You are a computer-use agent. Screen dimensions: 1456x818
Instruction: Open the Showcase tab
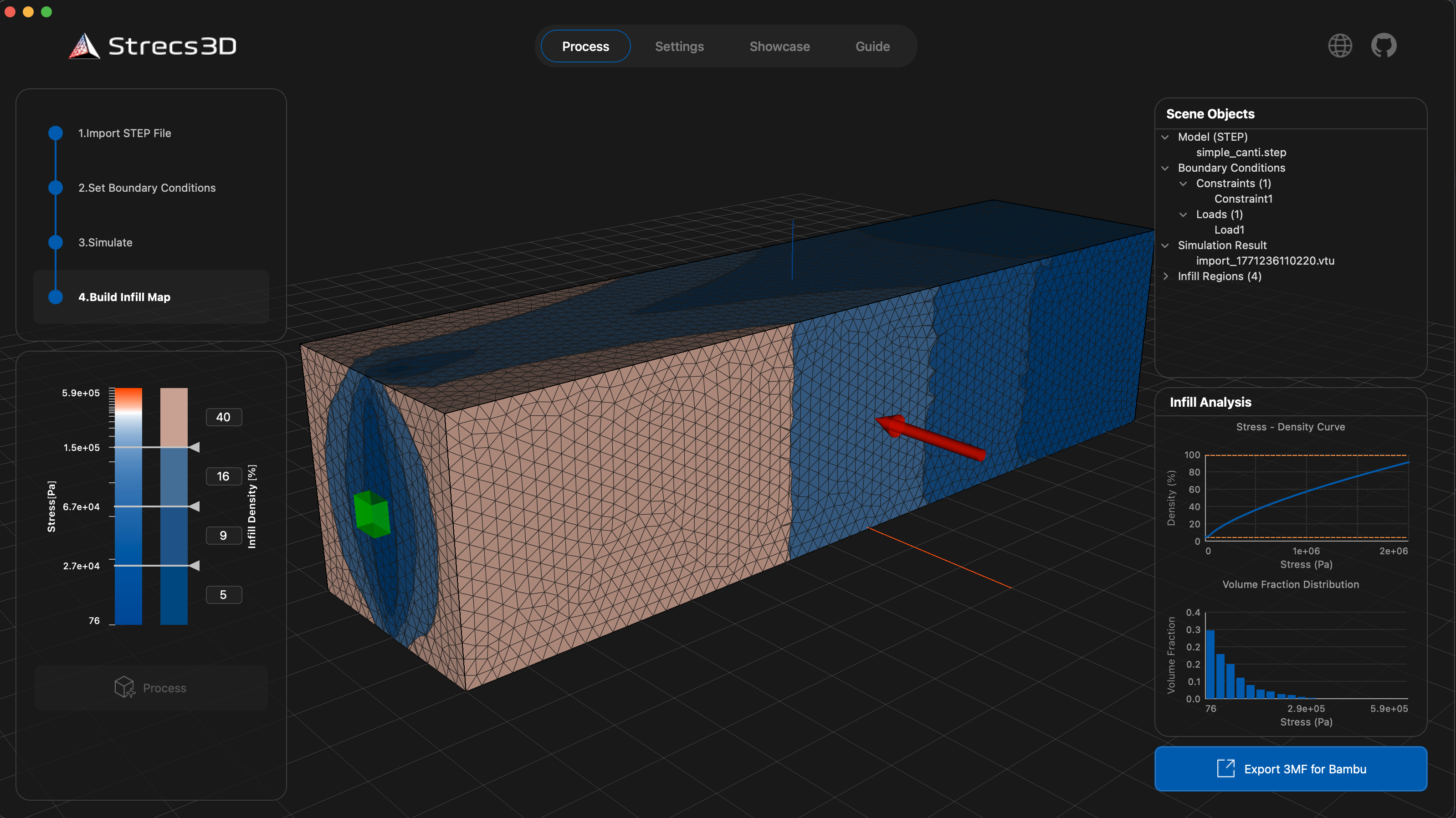779,46
